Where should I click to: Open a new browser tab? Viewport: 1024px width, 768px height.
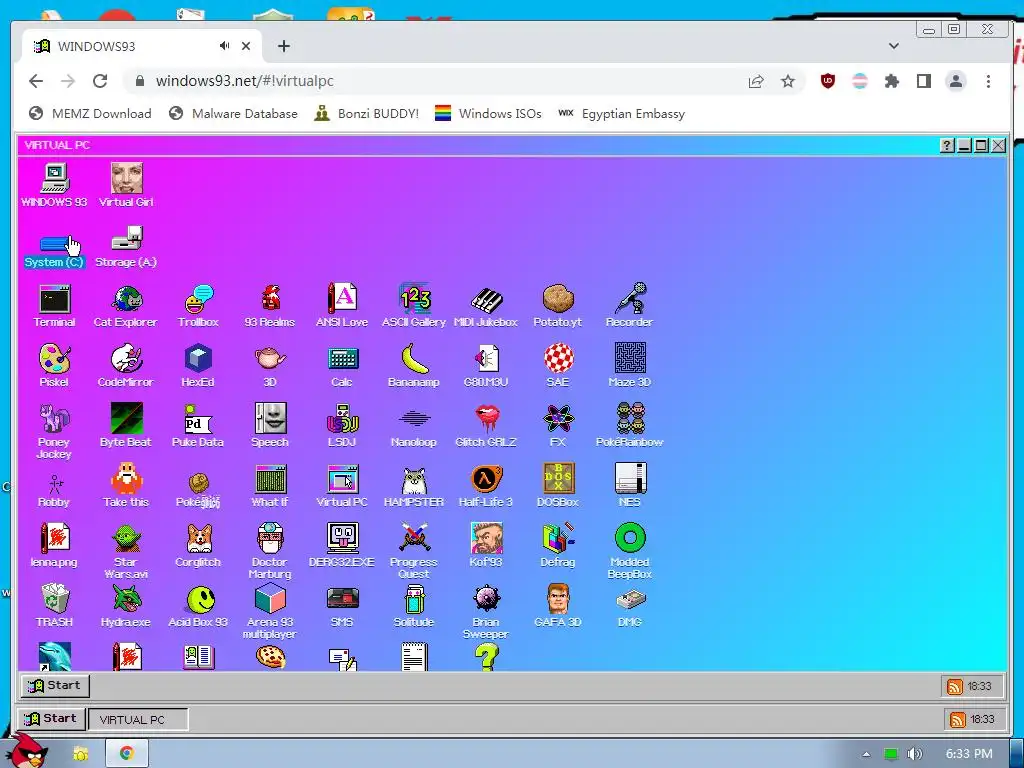pyautogui.click(x=283, y=46)
